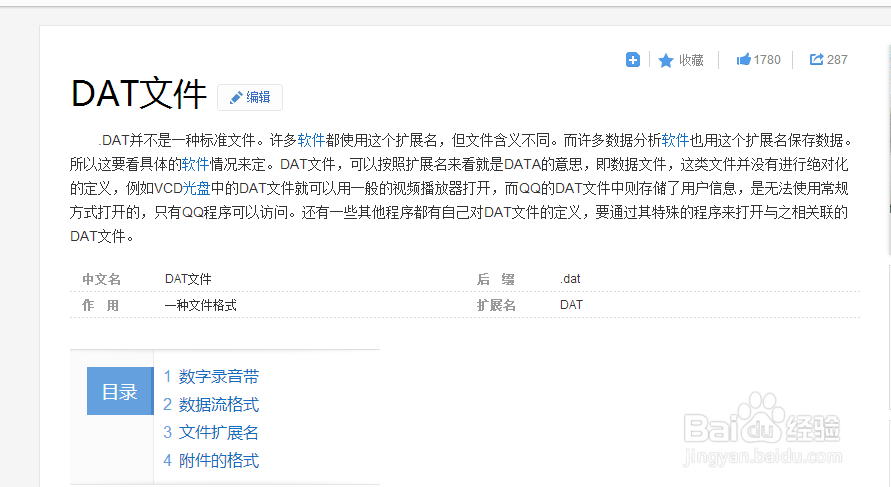Click the like count 1780
Screen dimensions: 891x487
pyautogui.click(x=767, y=60)
